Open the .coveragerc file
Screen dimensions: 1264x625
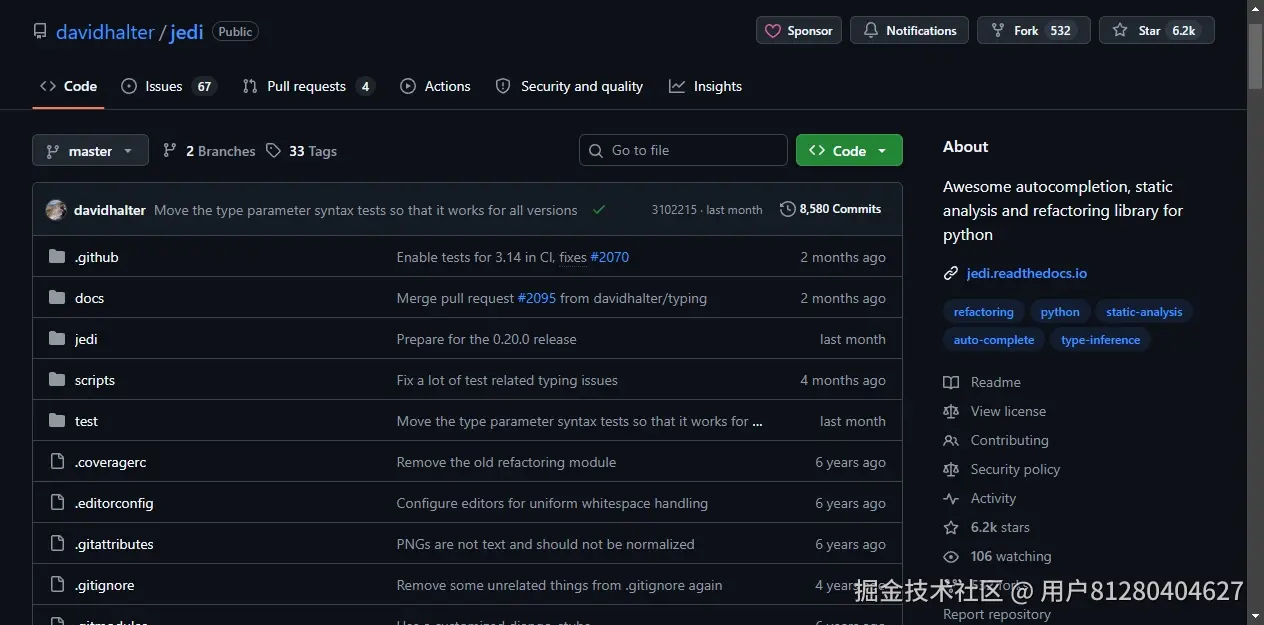110,462
